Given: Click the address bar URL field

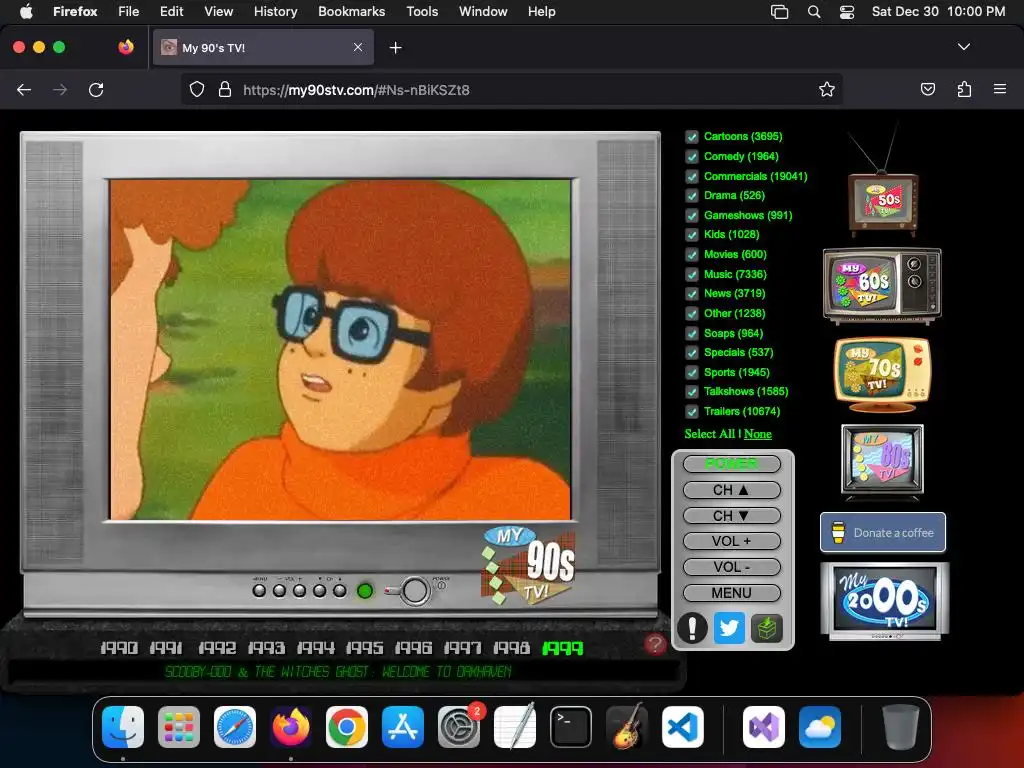Looking at the screenshot, I should (511, 89).
